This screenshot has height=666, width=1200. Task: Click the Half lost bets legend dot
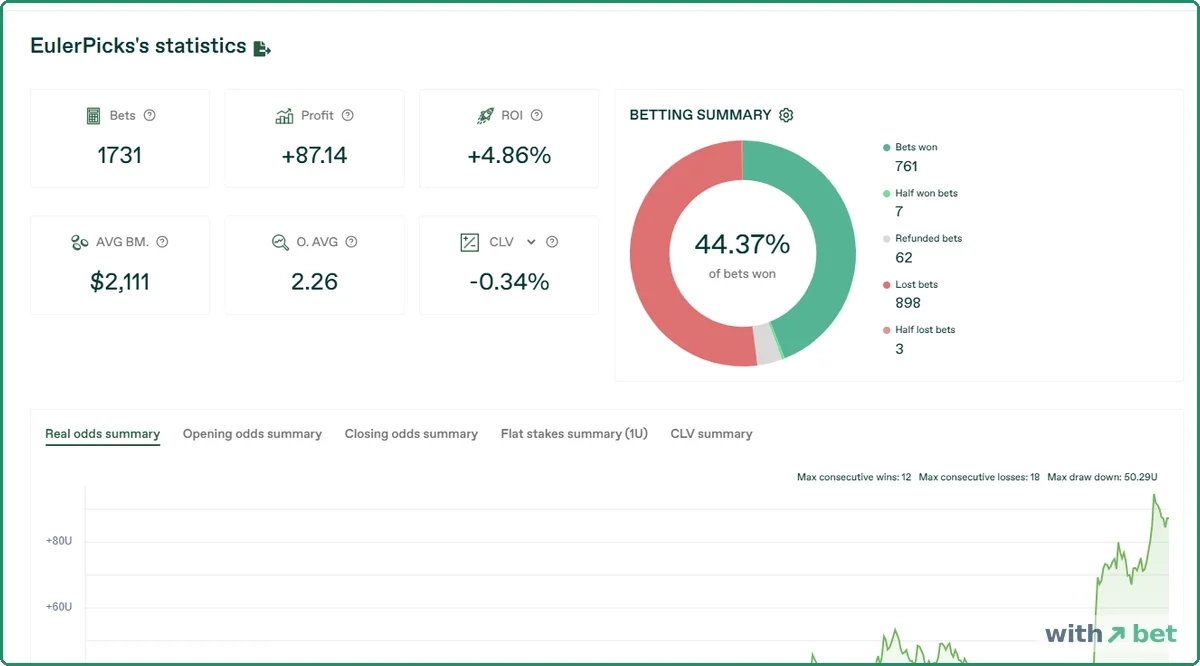[886, 330]
